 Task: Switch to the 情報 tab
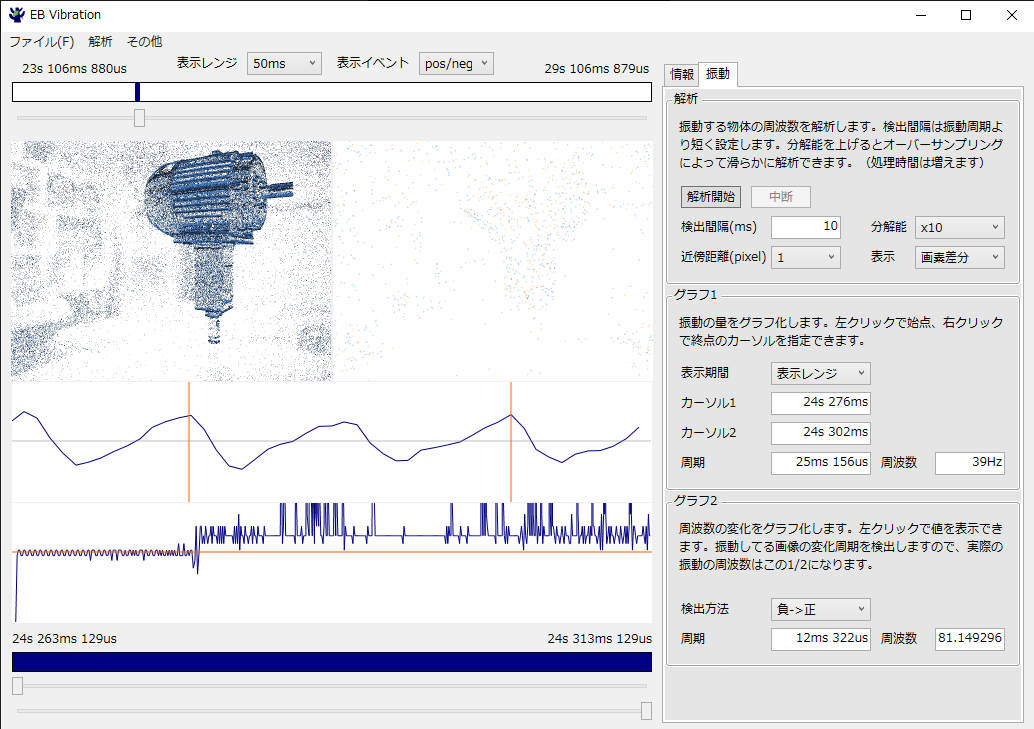click(x=682, y=74)
